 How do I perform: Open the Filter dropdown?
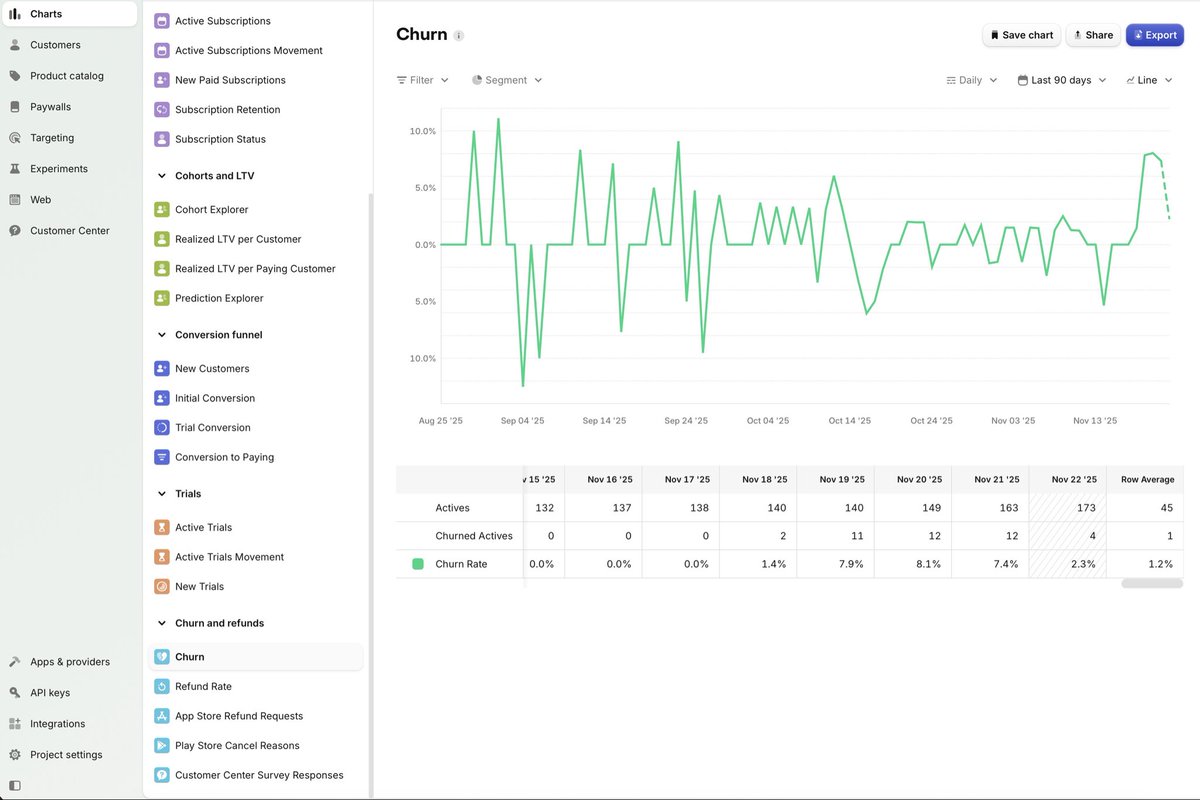pyautogui.click(x=423, y=80)
